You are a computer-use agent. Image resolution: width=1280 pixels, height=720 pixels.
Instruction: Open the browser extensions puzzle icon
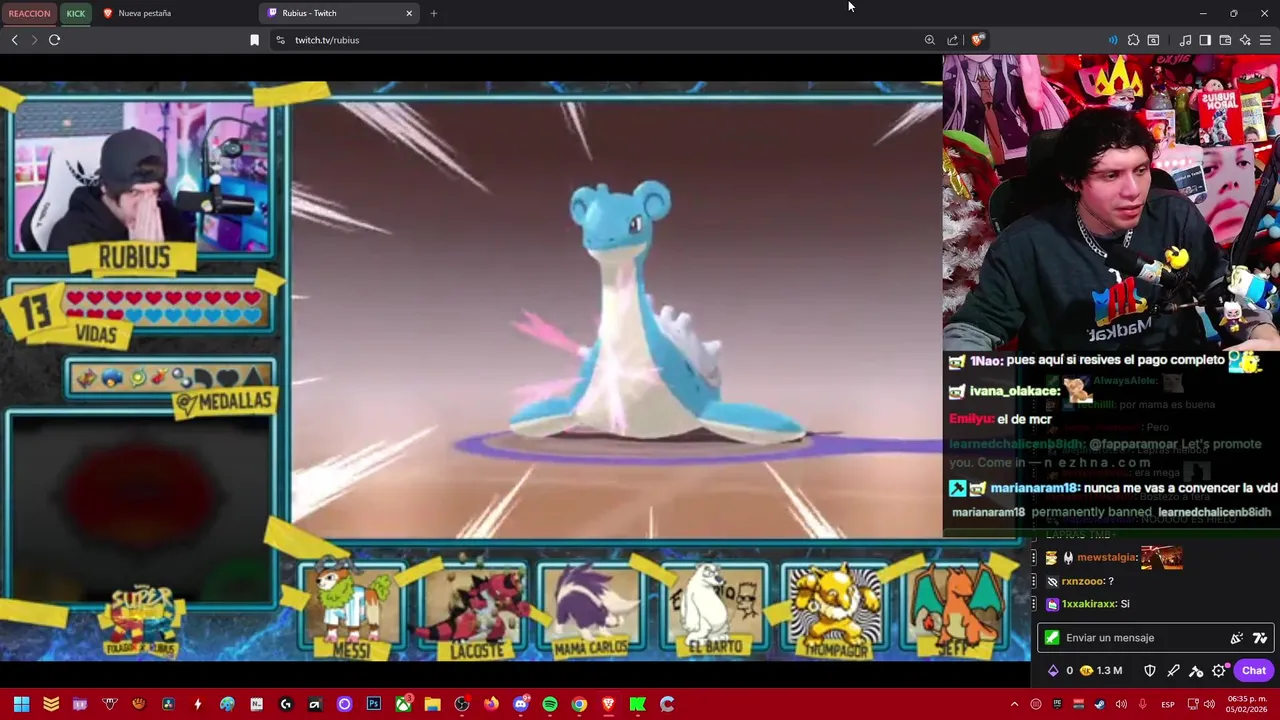tap(1133, 40)
